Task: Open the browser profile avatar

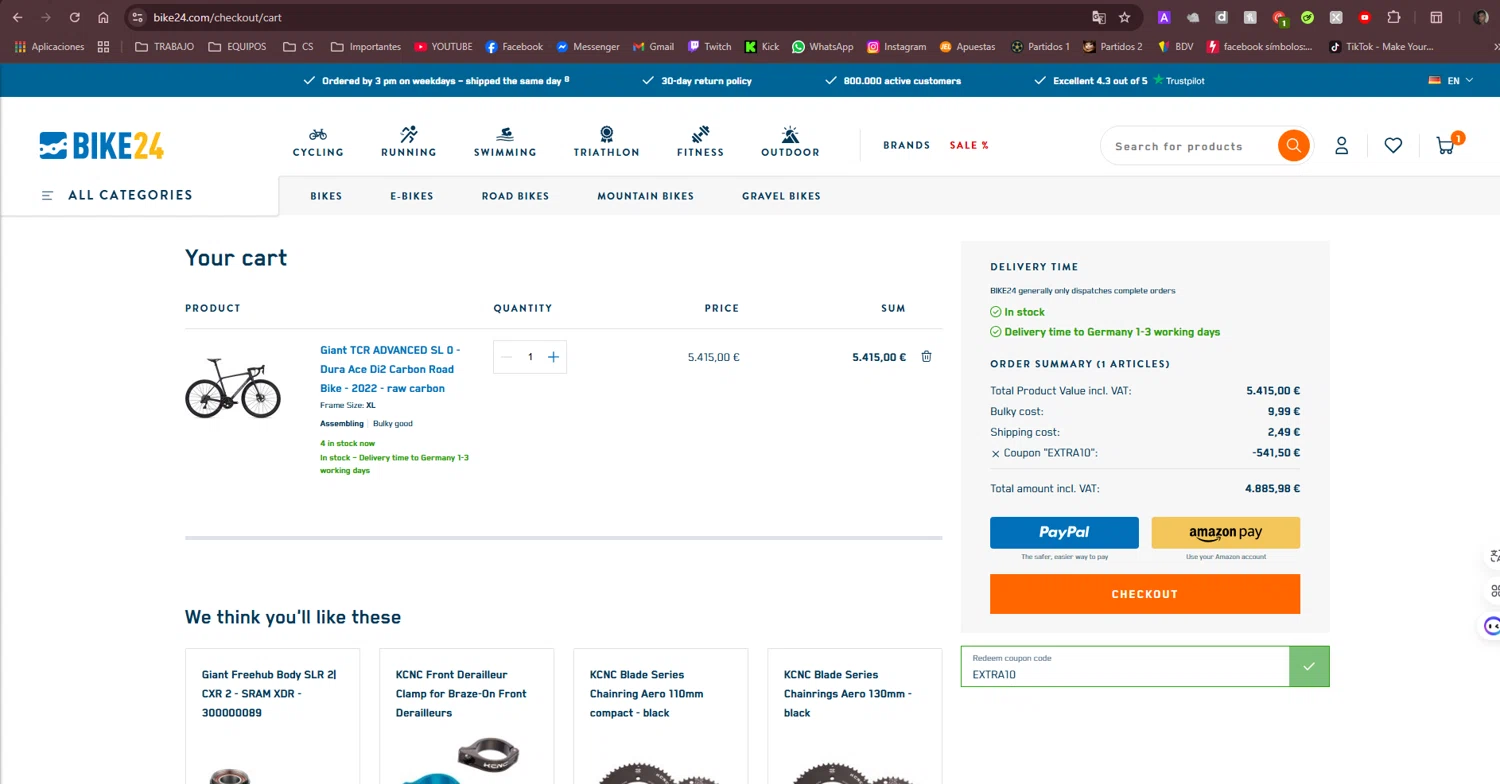Action: point(1481,17)
